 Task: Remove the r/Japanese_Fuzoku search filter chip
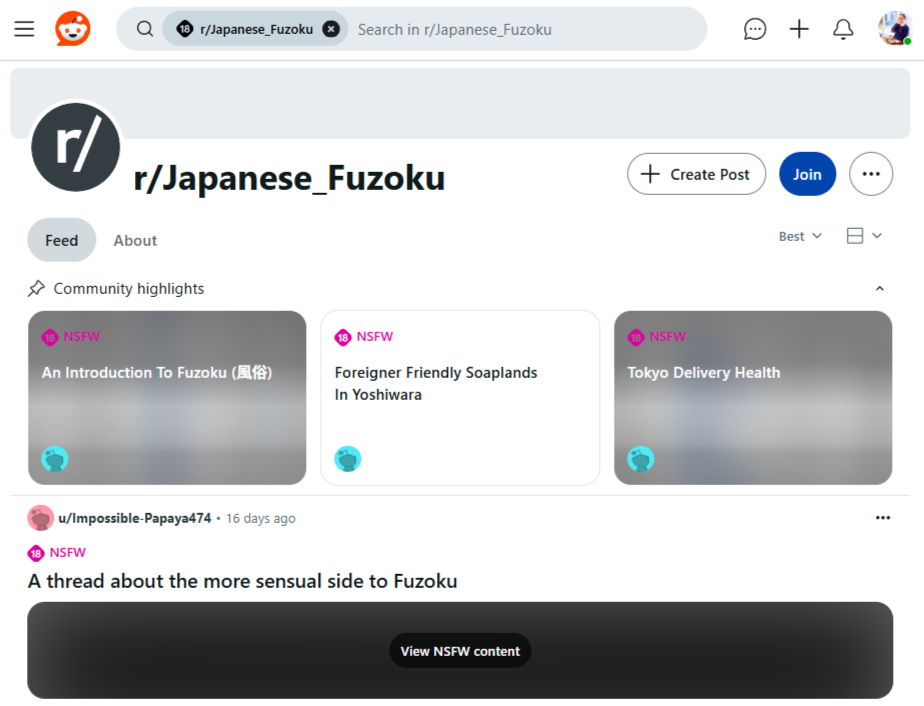coord(331,29)
